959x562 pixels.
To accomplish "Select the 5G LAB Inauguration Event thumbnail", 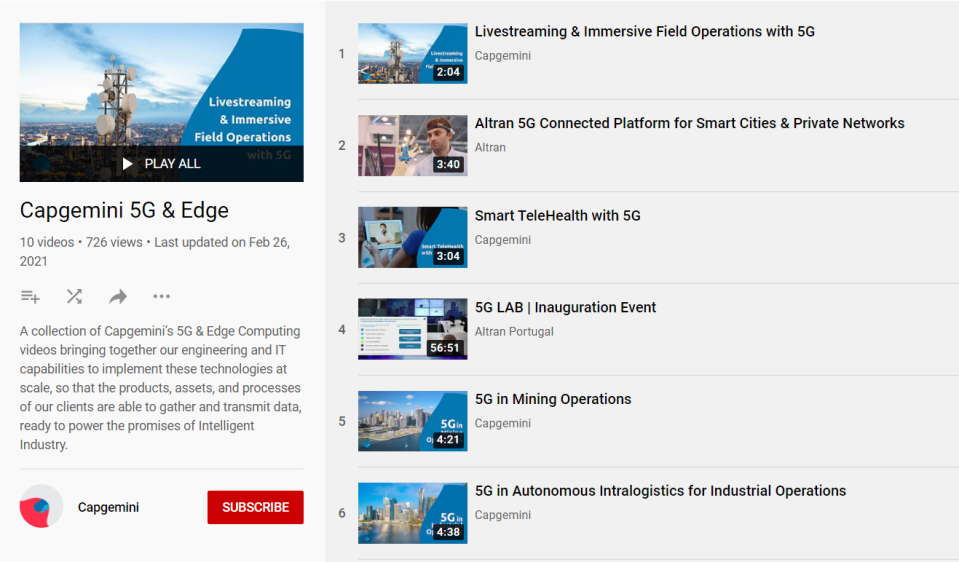I will pos(412,329).
